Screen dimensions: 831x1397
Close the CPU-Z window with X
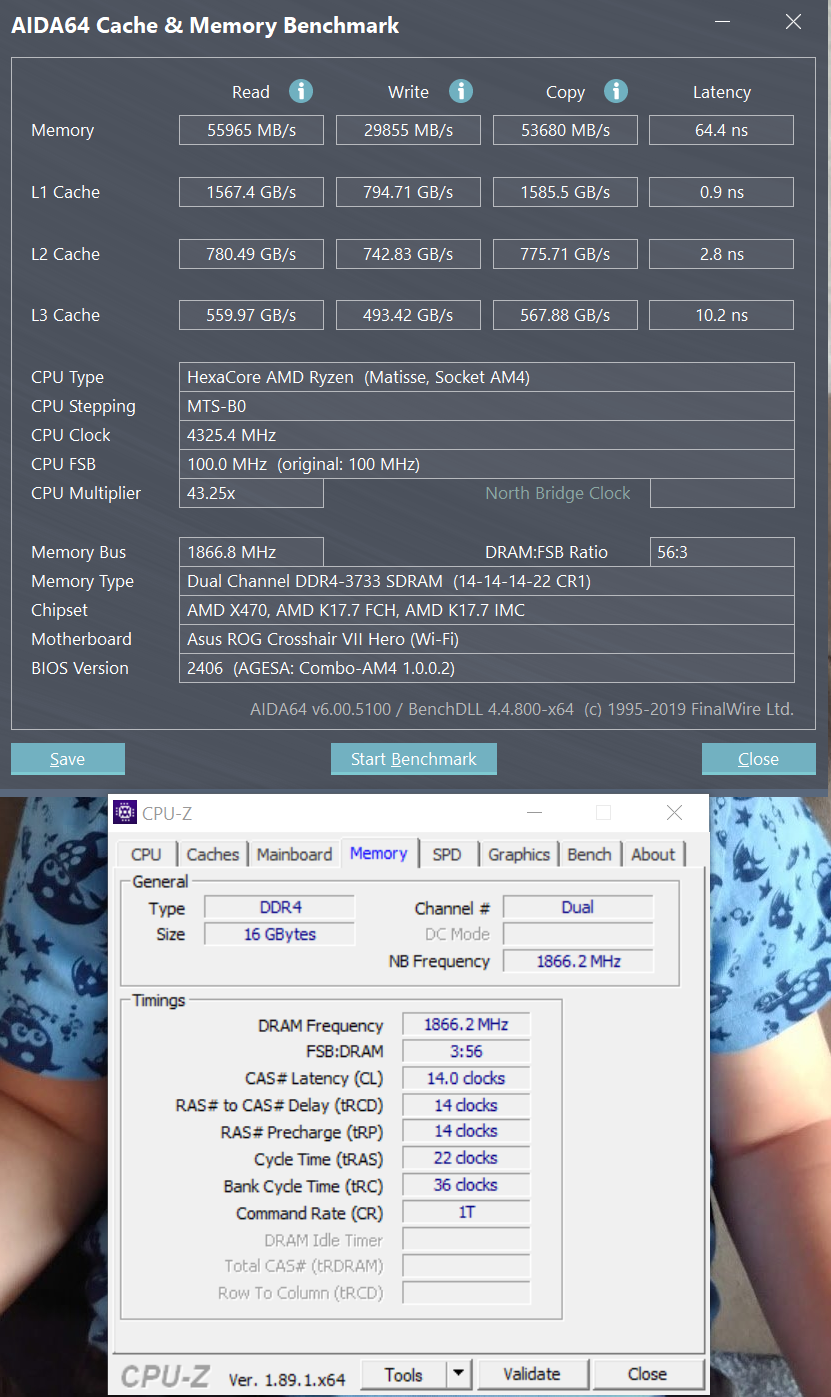point(675,813)
